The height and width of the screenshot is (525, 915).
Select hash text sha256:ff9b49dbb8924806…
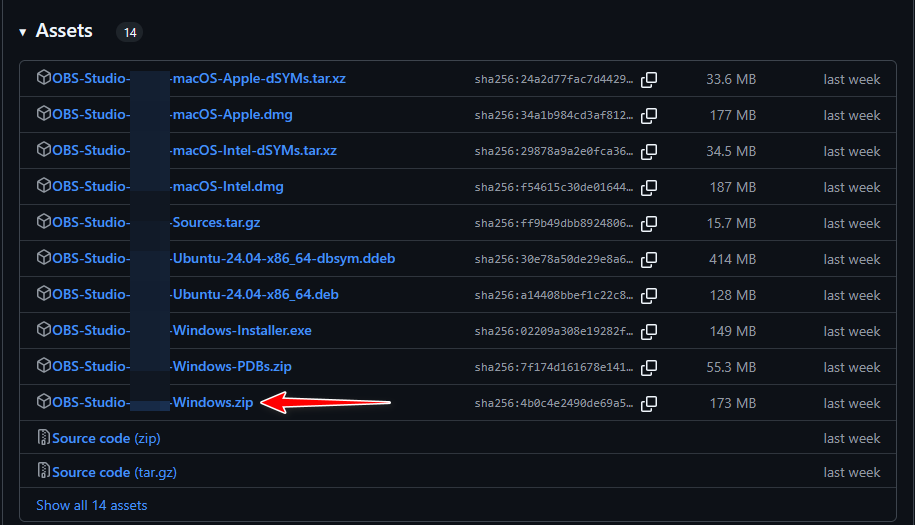click(x=554, y=223)
